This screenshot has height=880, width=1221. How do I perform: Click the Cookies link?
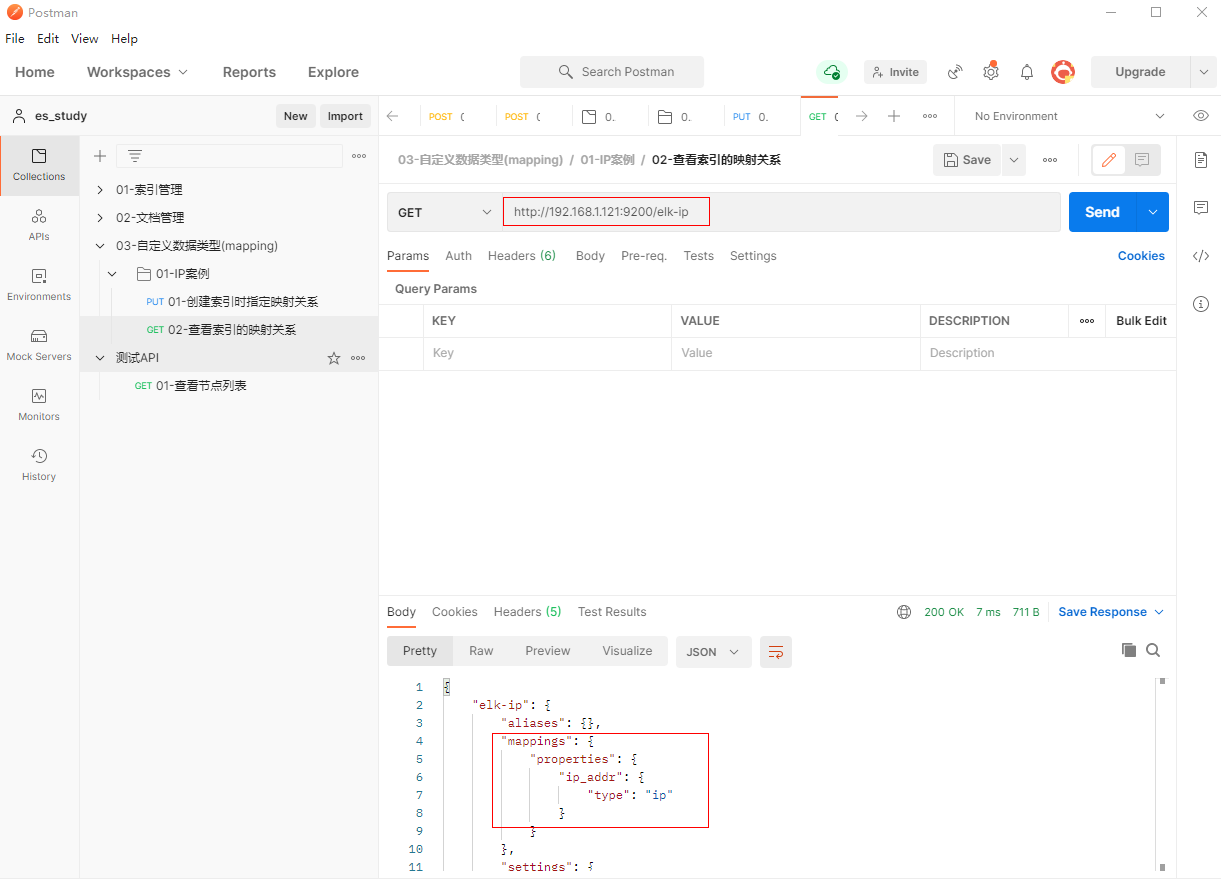pyautogui.click(x=1141, y=256)
